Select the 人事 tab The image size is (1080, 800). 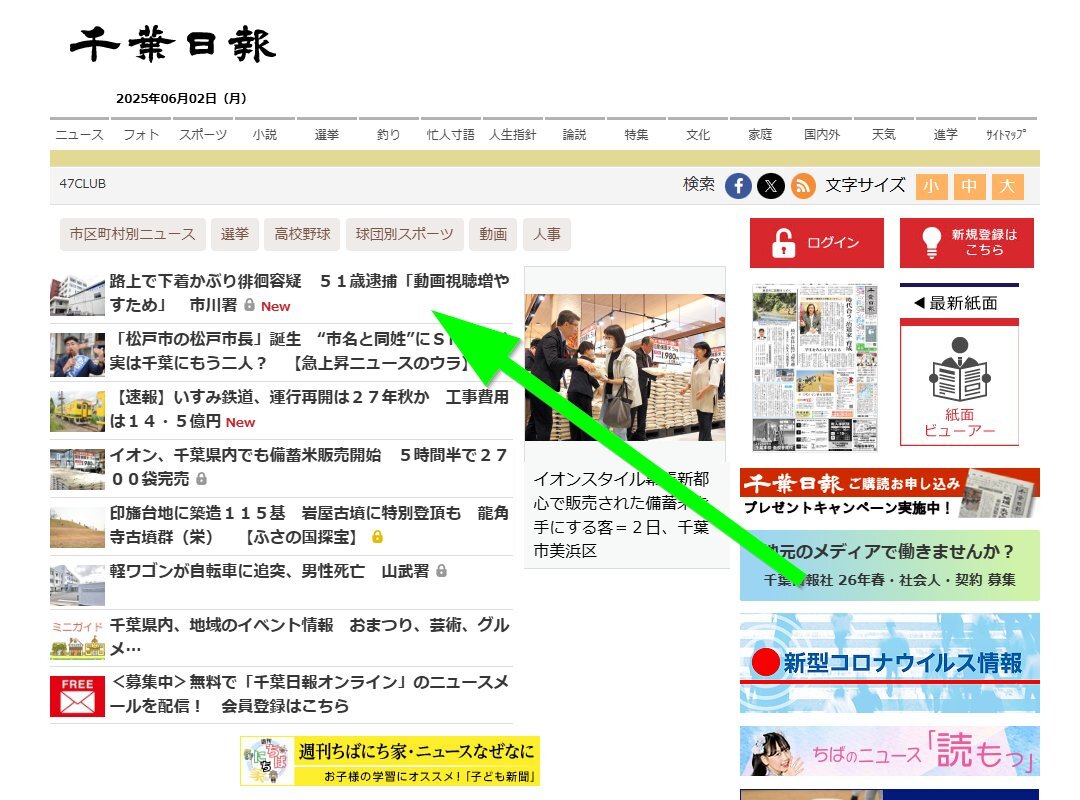point(547,234)
